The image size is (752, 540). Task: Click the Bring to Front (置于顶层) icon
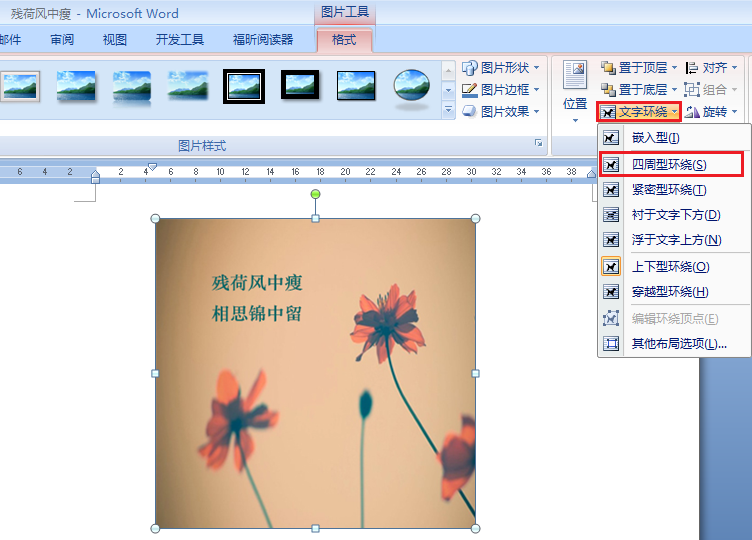[x=608, y=68]
